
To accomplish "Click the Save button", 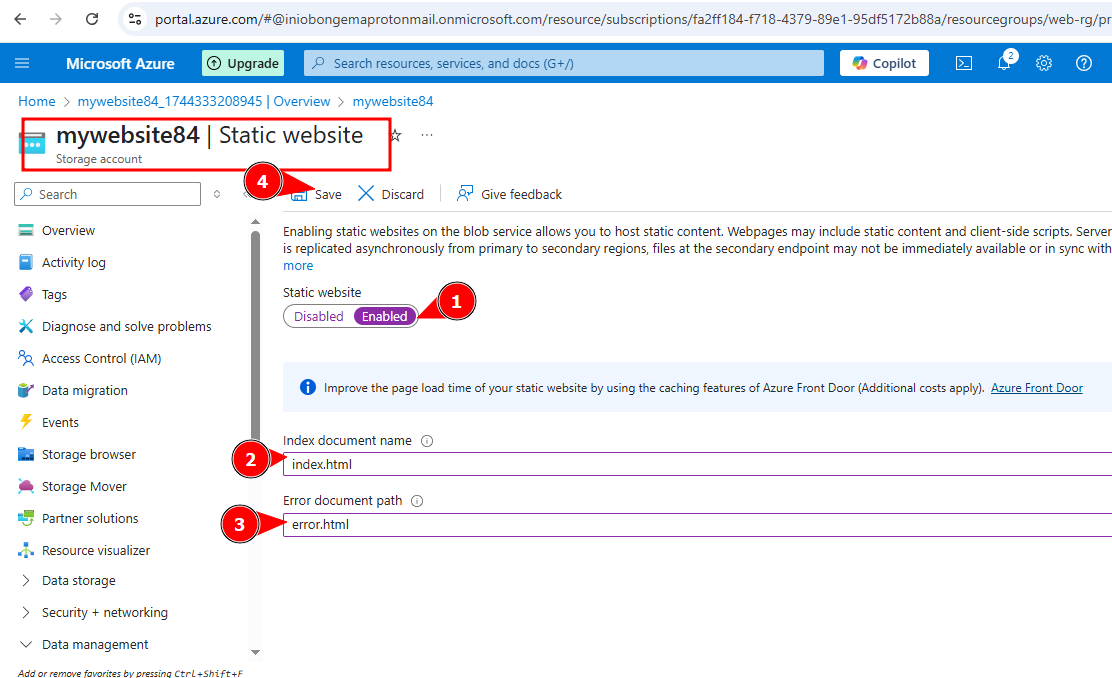I will pos(316,194).
